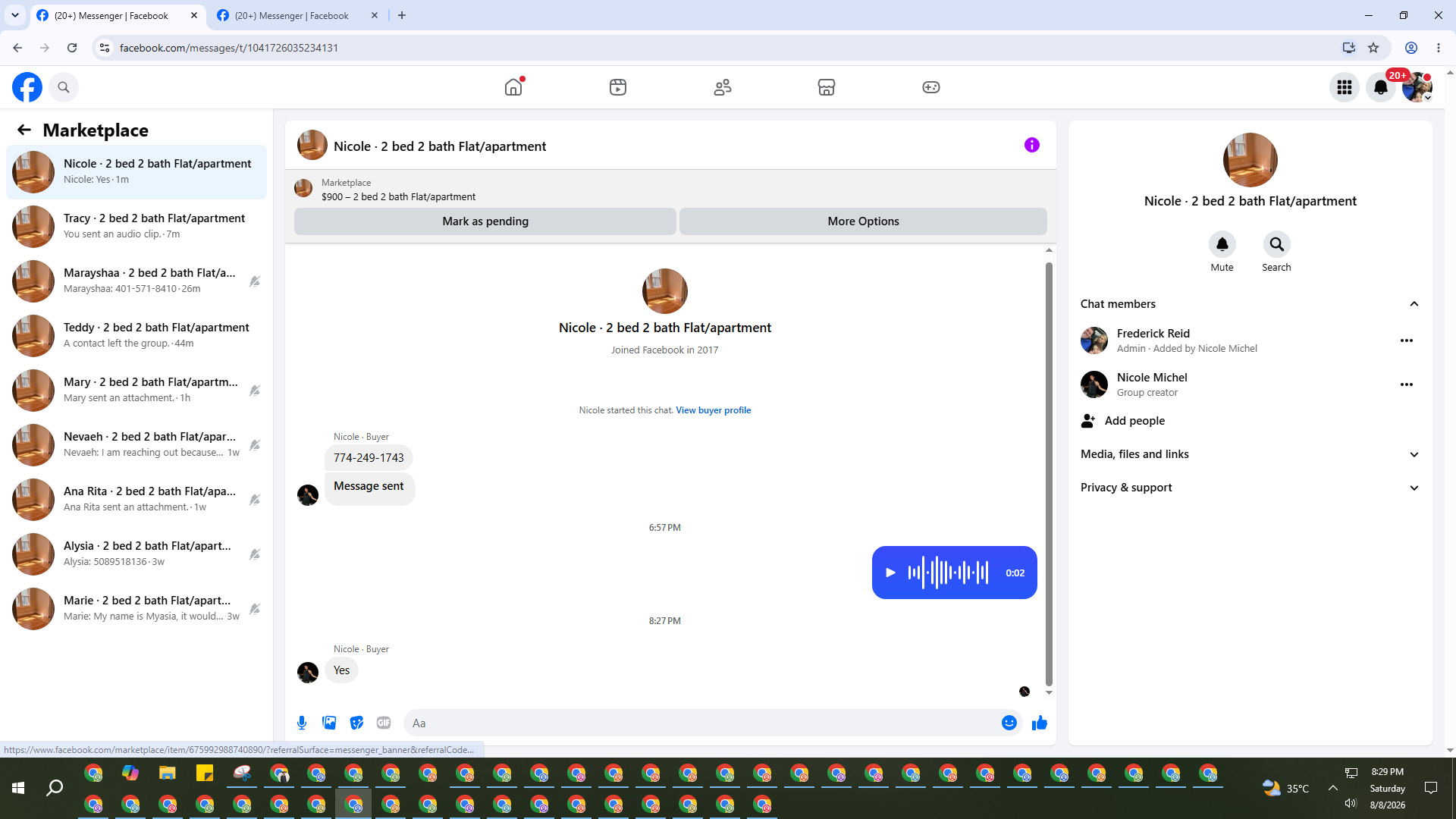Open the Chrome three-dot menu
The height and width of the screenshot is (819, 1456).
[1439, 48]
